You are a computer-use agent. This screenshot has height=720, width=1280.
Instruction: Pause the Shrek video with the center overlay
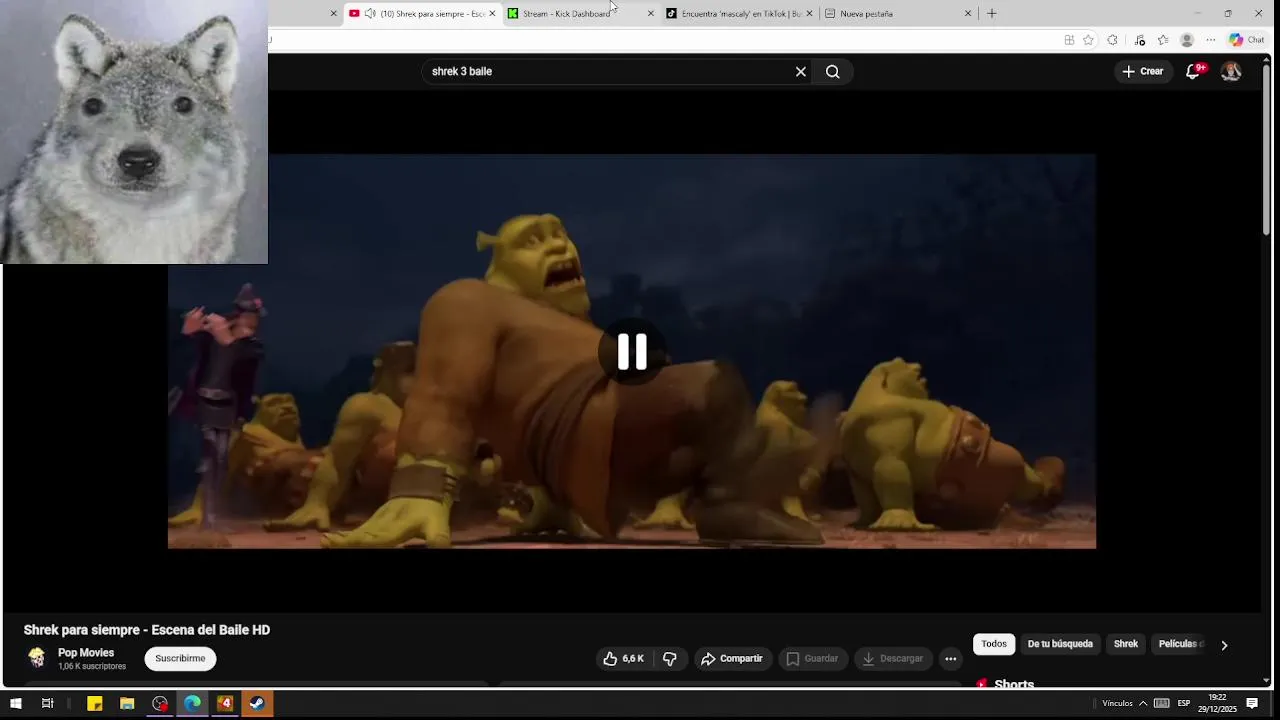(632, 352)
